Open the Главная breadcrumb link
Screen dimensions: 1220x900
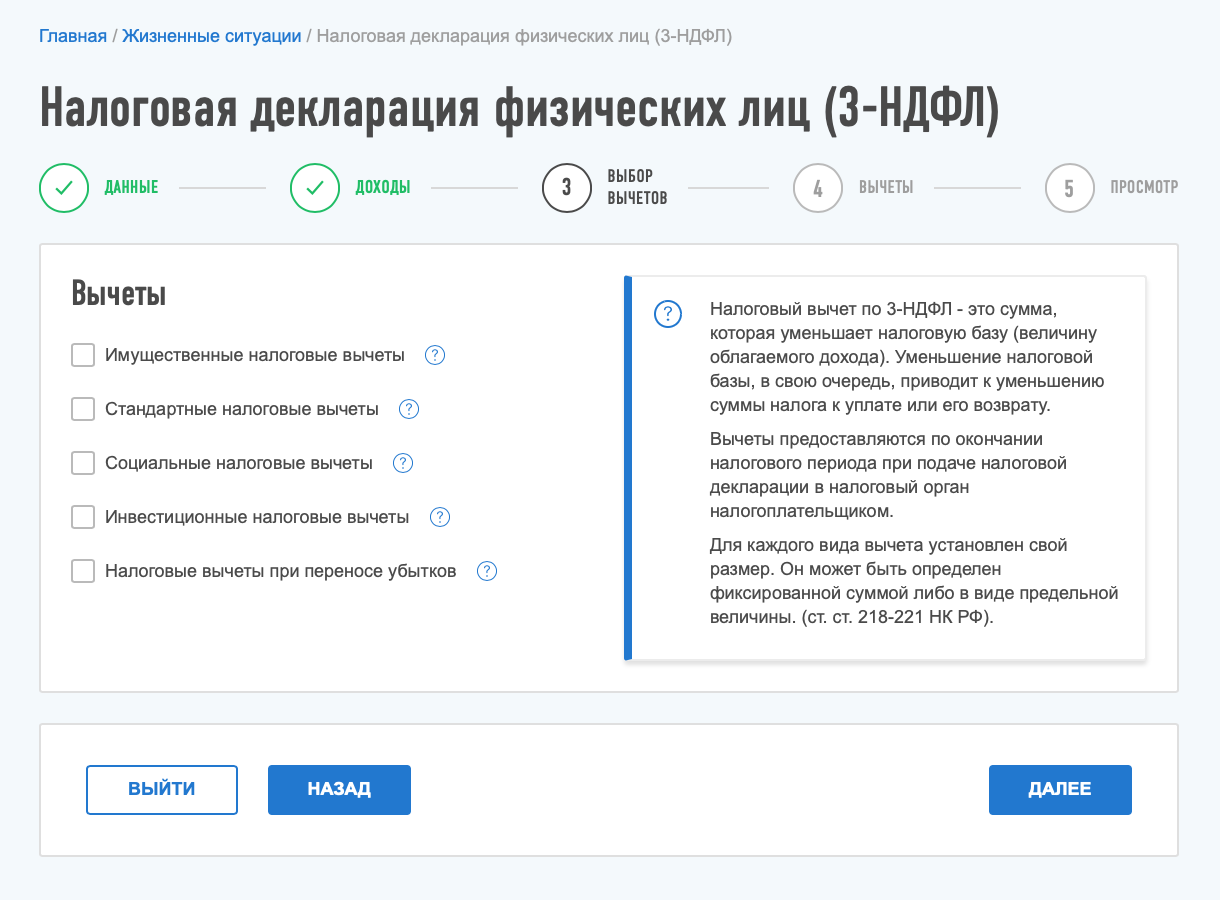73,36
